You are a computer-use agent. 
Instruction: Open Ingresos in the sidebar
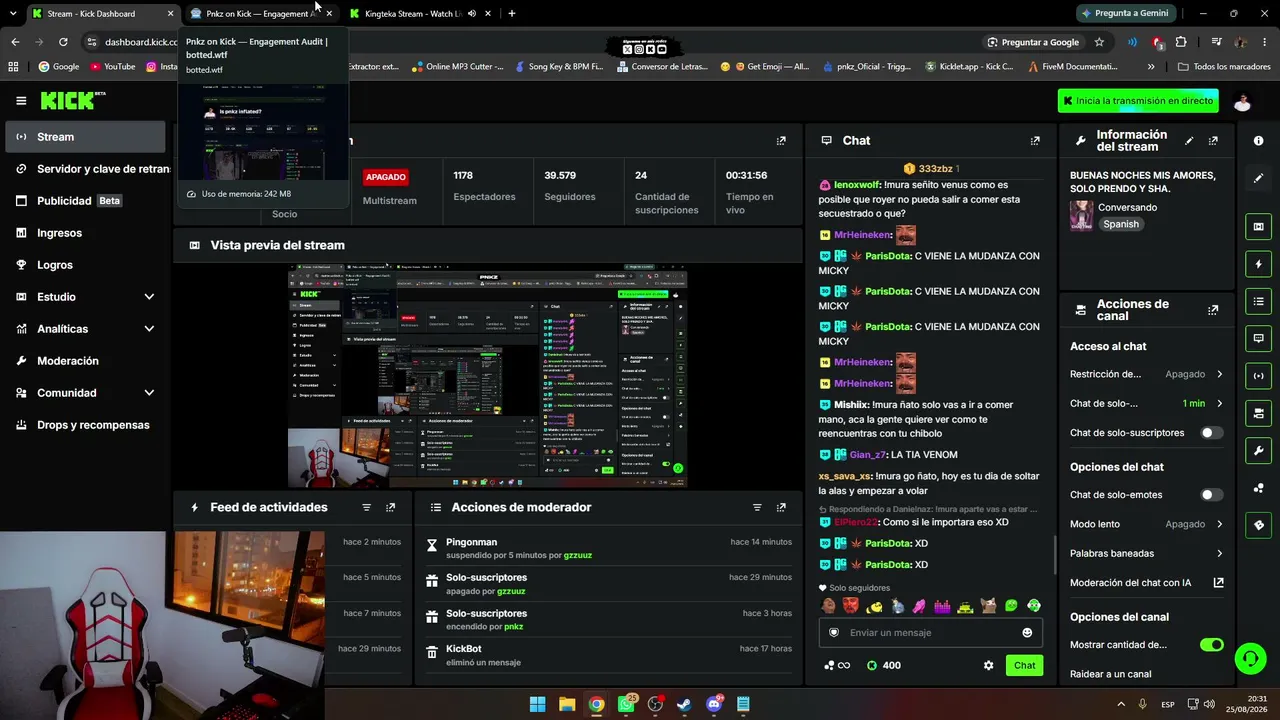tap(85, 233)
